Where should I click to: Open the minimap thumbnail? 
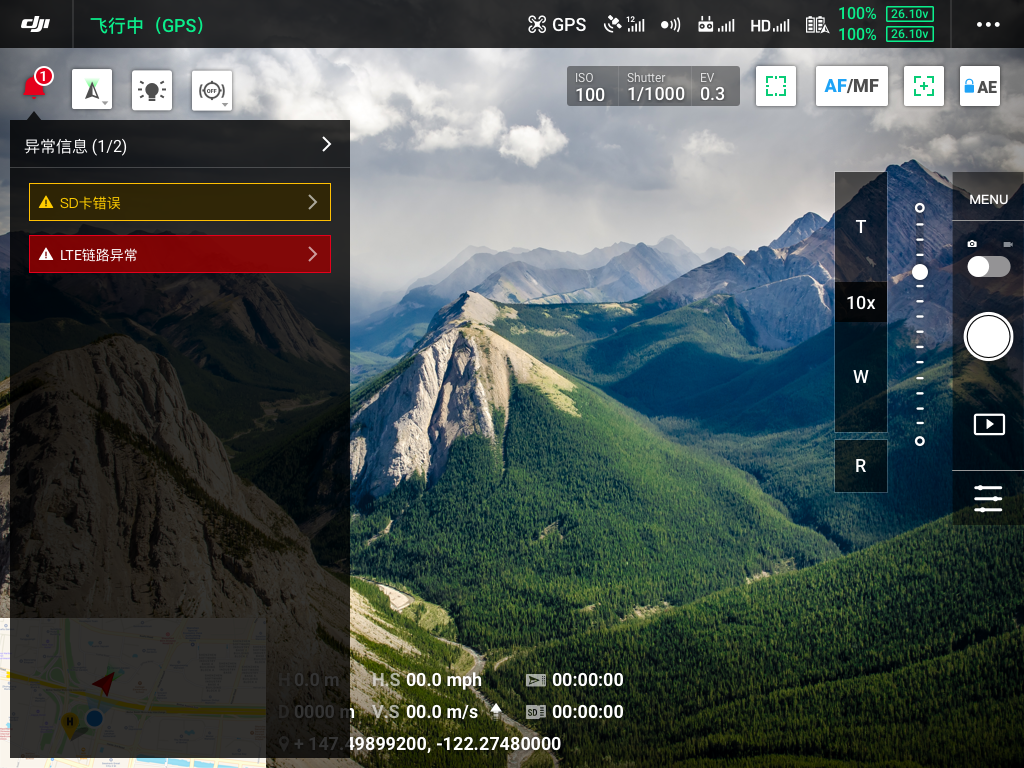pos(137,692)
